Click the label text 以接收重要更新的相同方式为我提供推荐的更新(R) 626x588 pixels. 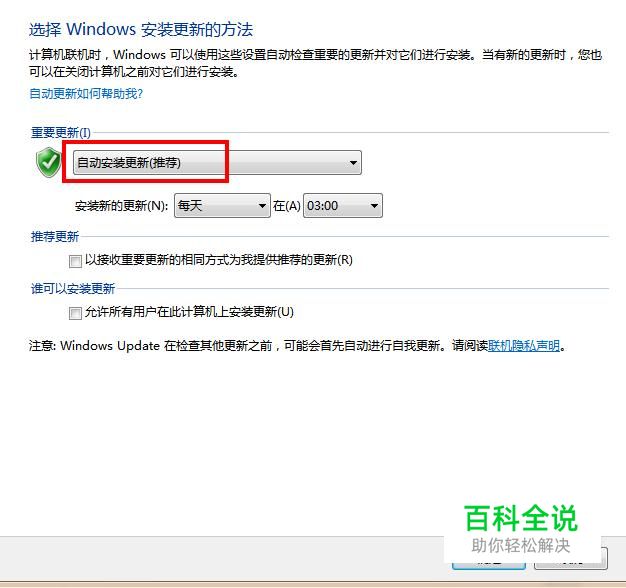click(219, 260)
